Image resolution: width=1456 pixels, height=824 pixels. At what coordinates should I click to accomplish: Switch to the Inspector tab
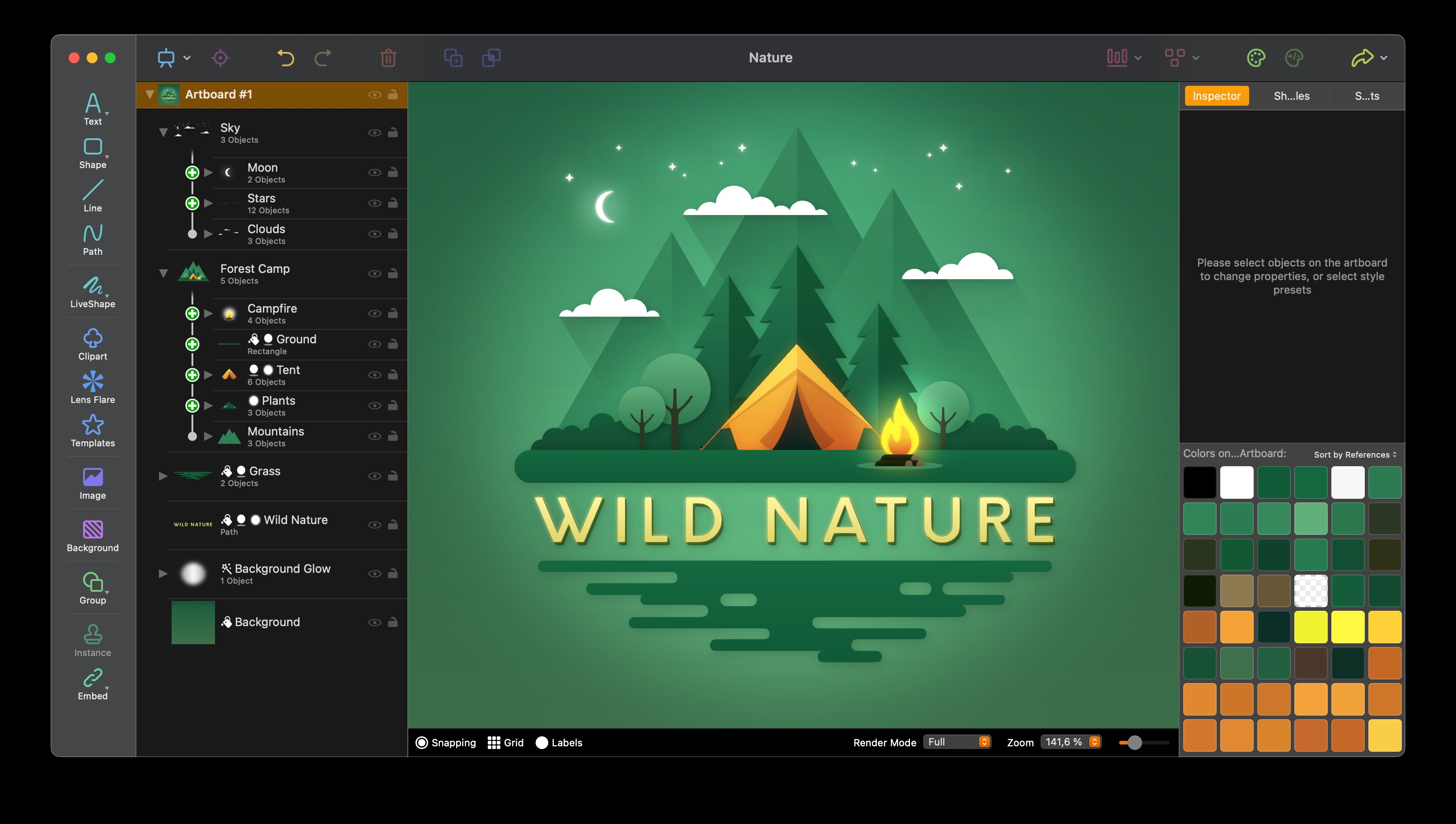pos(1216,96)
